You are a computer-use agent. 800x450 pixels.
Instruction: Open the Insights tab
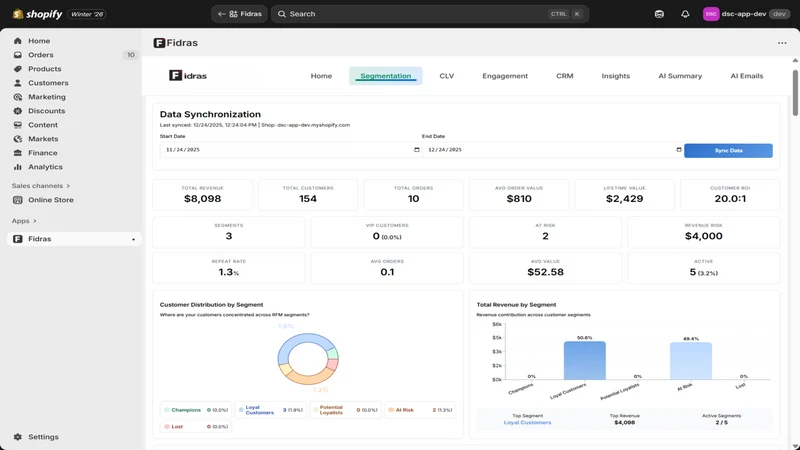click(616, 76)
